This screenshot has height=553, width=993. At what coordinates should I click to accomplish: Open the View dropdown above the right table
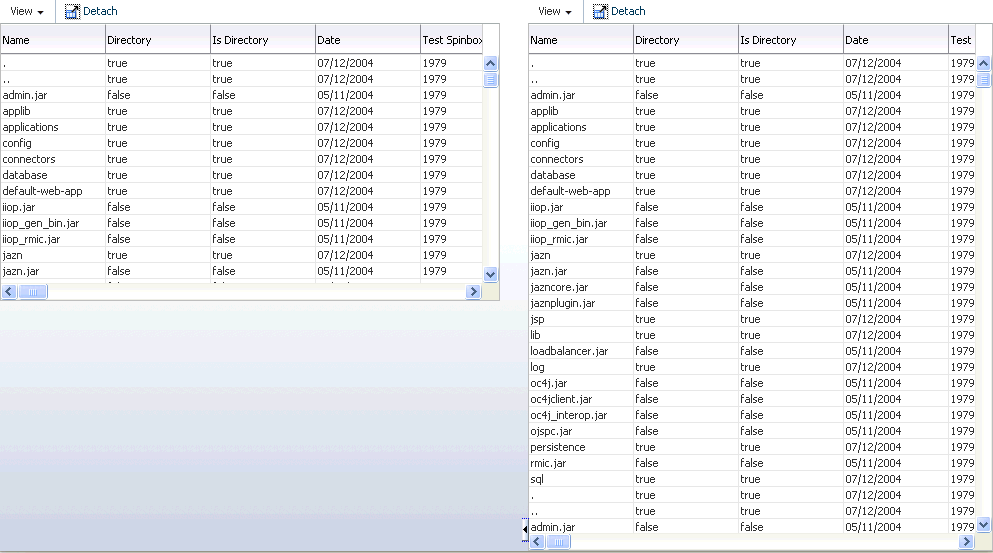coord(554,12)
